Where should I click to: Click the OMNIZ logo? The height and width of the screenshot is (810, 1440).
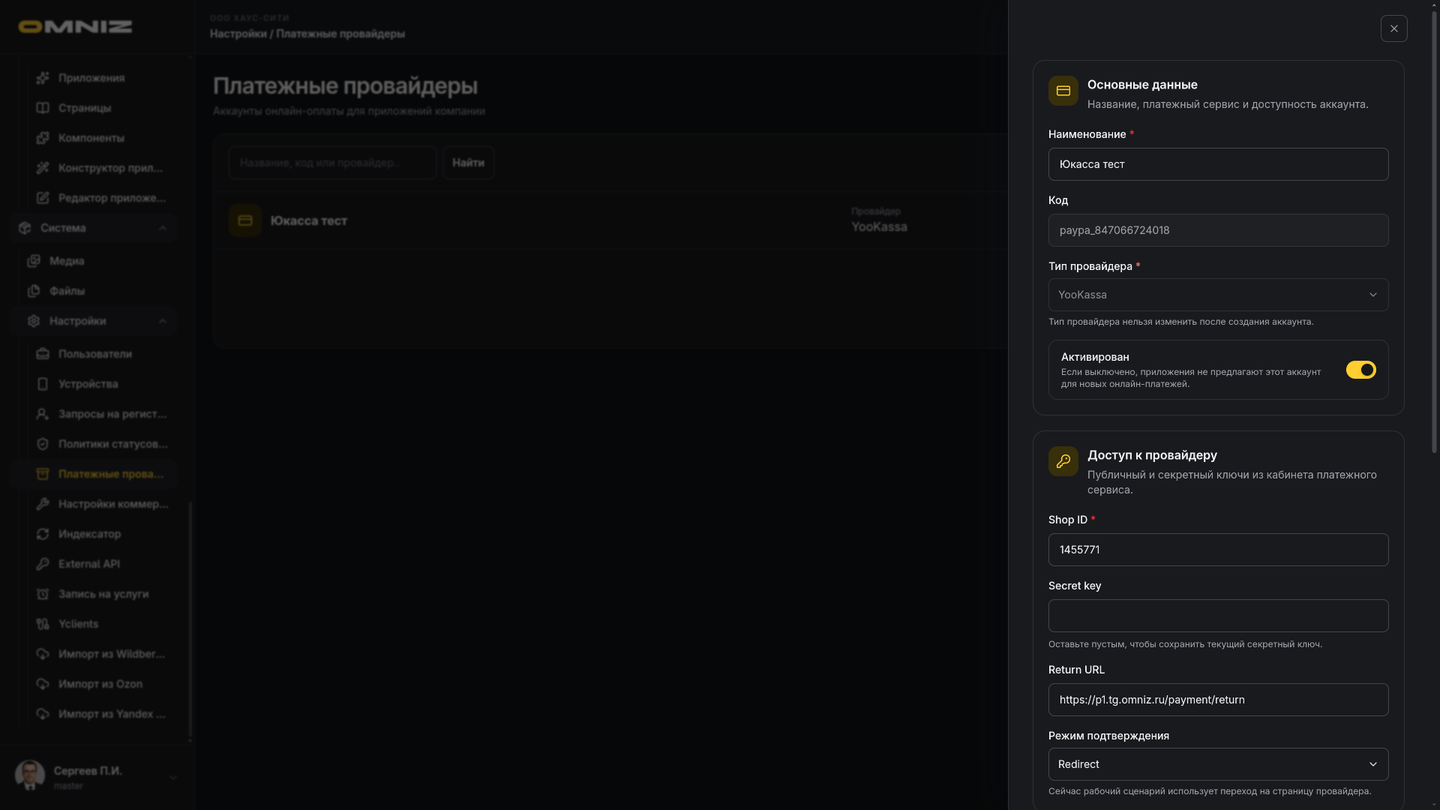[x=75, y=27]
